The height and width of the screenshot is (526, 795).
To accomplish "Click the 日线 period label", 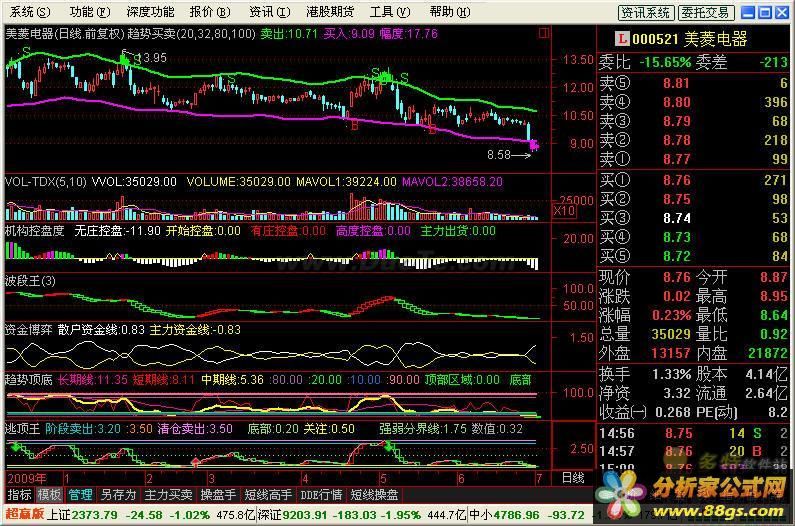I will [573, 478].
